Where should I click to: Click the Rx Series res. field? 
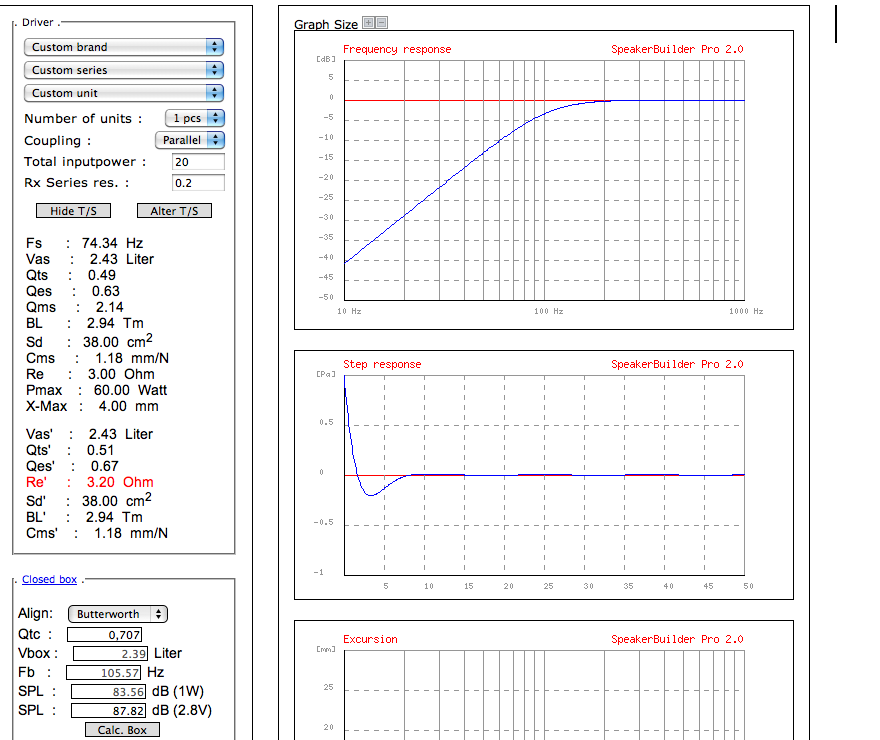click(x=198, y=183)
